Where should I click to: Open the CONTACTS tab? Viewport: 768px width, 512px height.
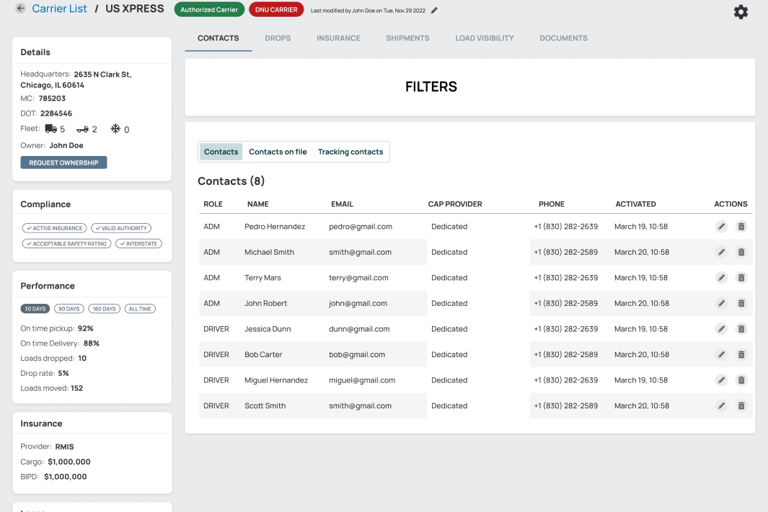(x=218, y=38)
